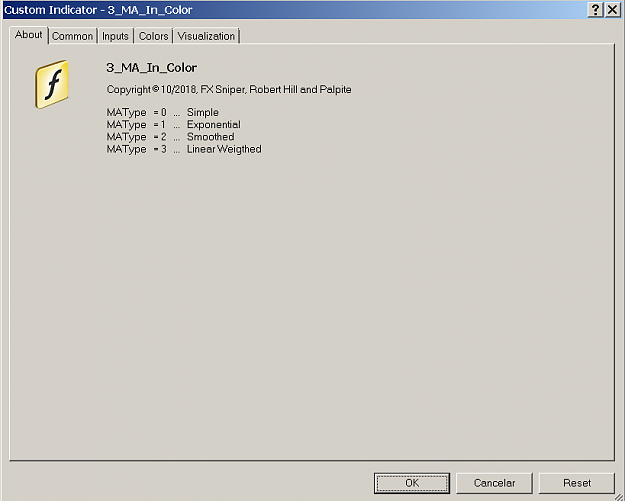Click the dialog title bar text

[98, 10]
